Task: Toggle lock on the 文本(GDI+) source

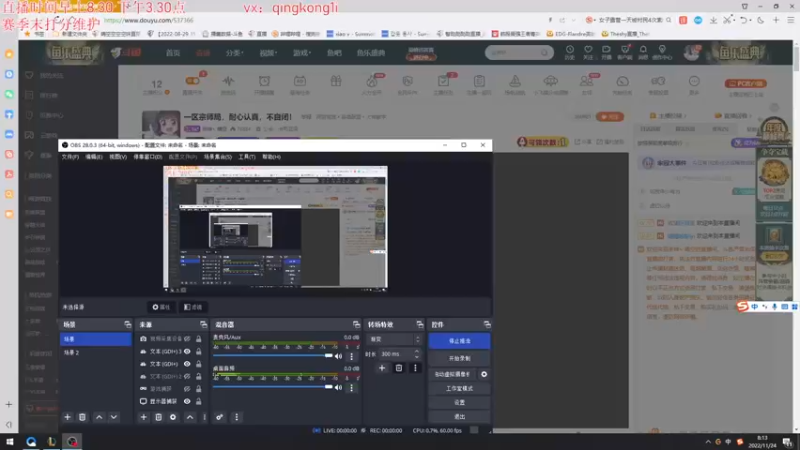Action: tap(198, 364)
